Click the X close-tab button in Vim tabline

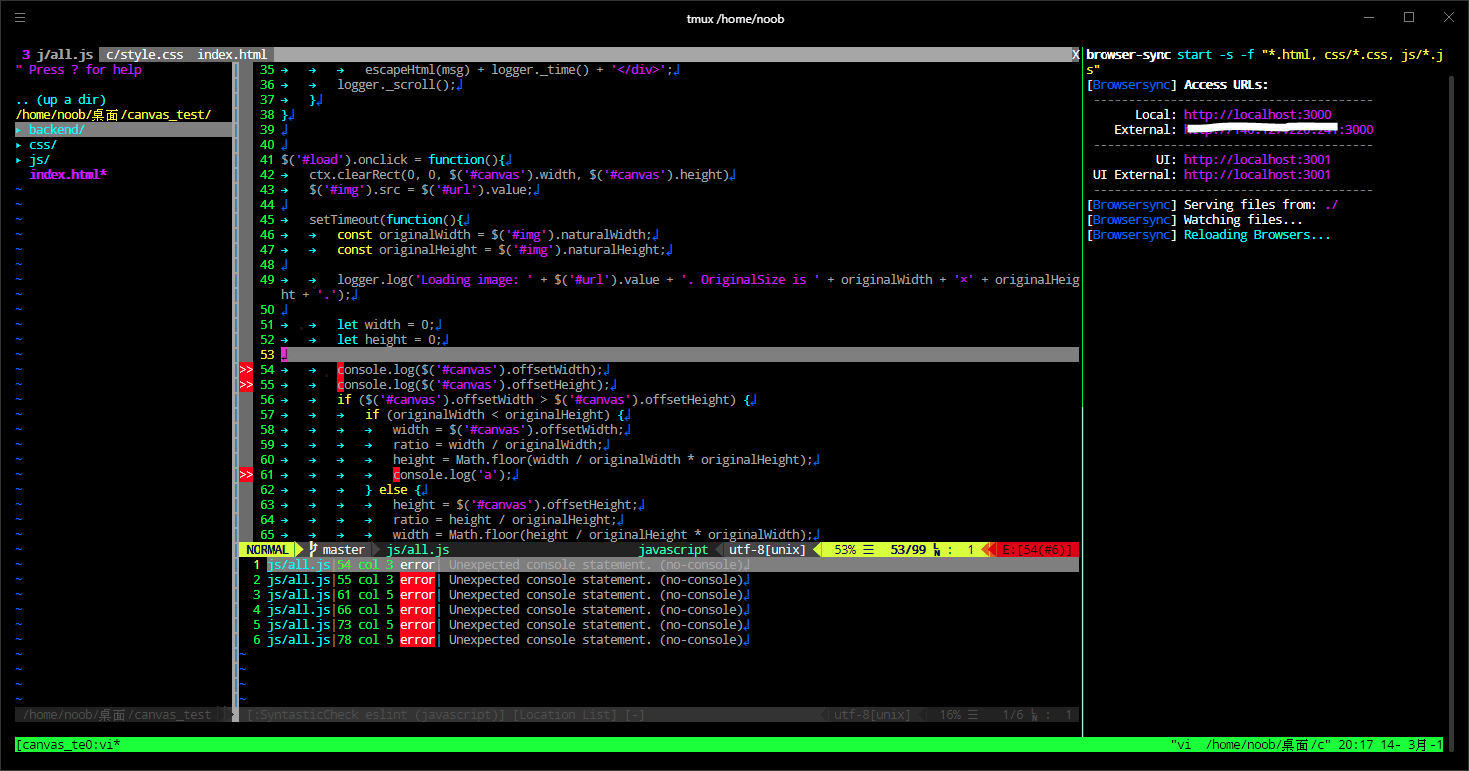tap(1075, 55)
